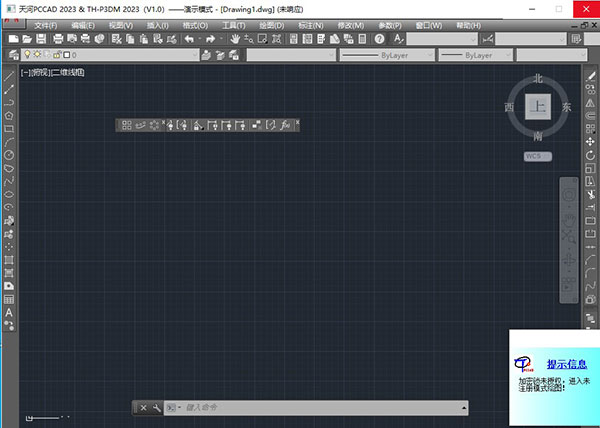600x428 pixels.
Task: Click the Undo arrow icon
Action: (x=189, y=38)
